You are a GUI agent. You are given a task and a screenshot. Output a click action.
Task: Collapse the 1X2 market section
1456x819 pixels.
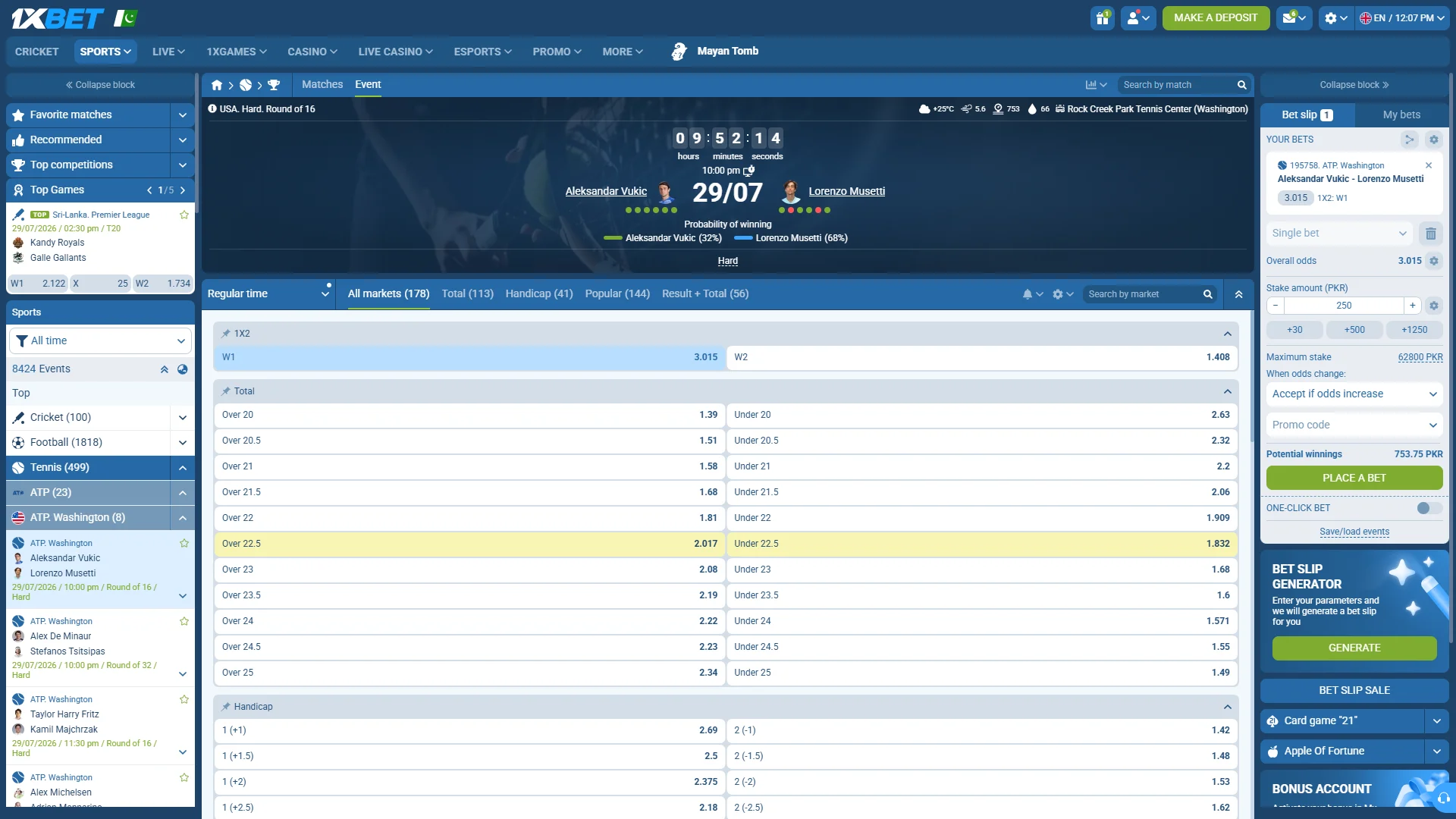[x=1227, y=334]
